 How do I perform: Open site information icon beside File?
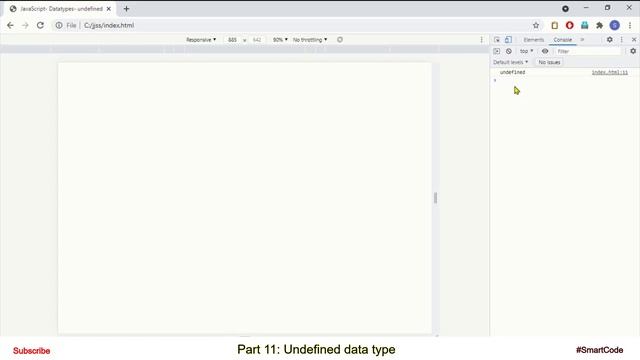pos(59,25)
